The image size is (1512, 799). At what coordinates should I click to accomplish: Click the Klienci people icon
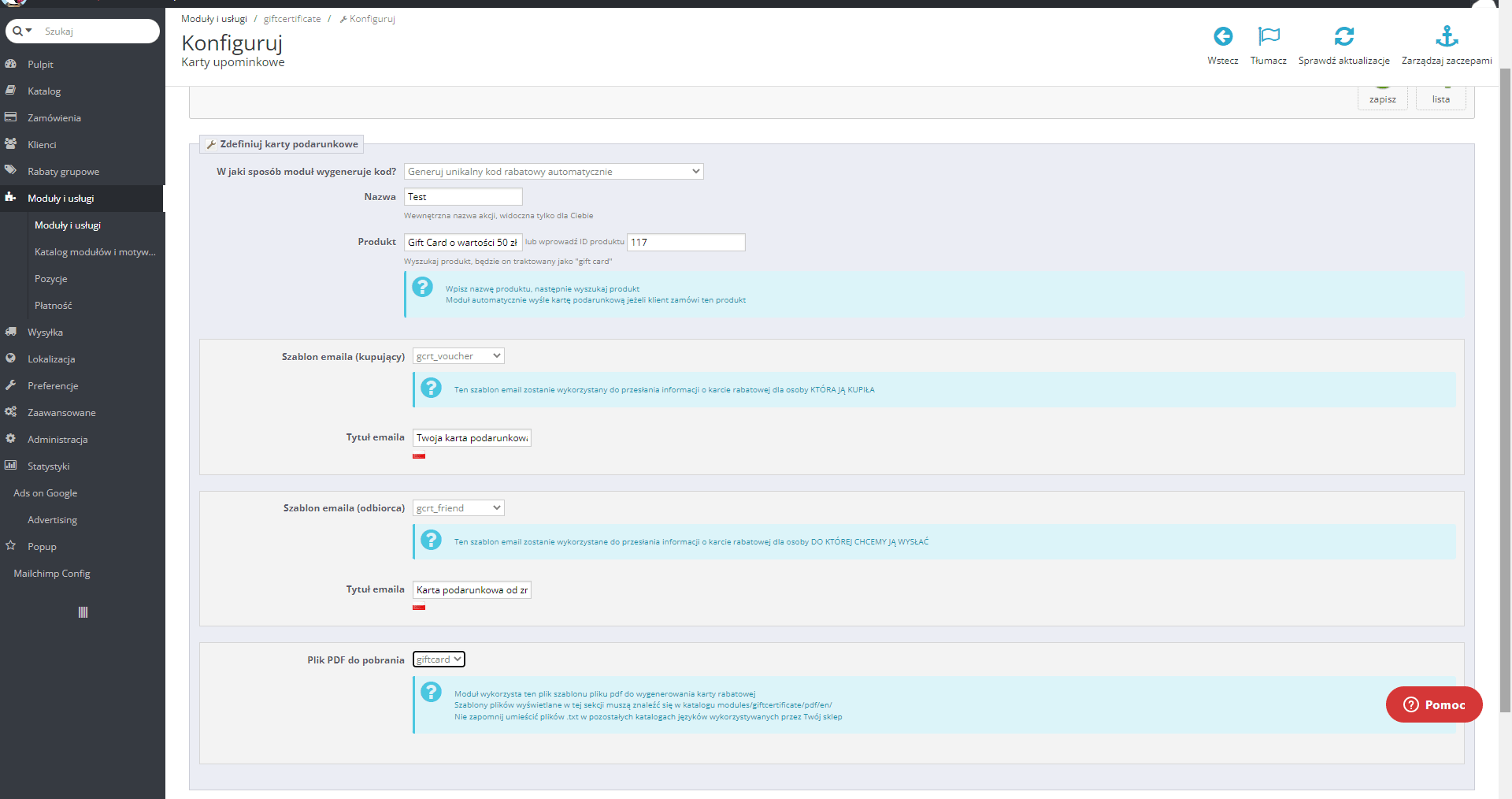(x=11, y=144)
